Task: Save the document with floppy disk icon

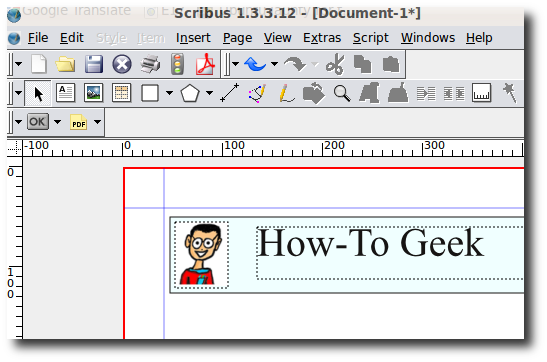Action: coord(94,64)
